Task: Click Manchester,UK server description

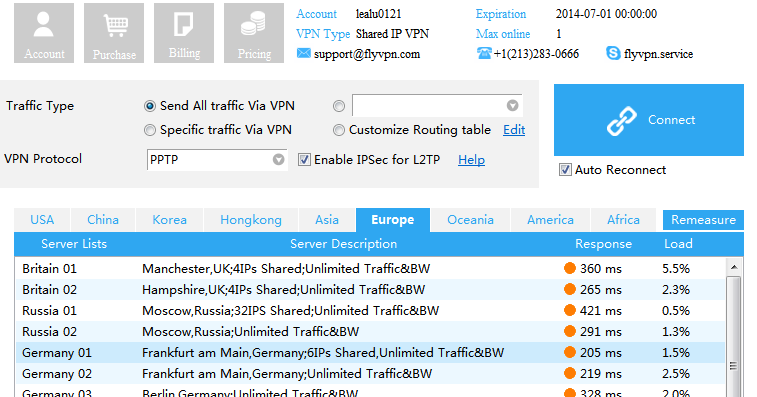Action: point(286,269)
